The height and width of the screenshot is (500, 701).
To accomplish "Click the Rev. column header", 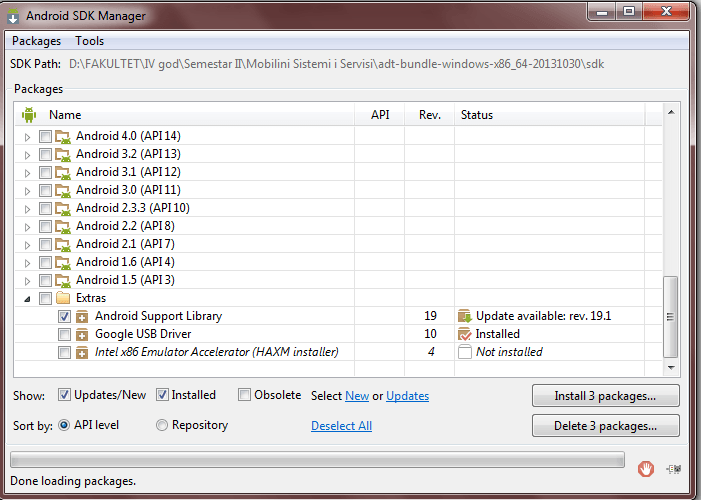I will pos(430,115).
